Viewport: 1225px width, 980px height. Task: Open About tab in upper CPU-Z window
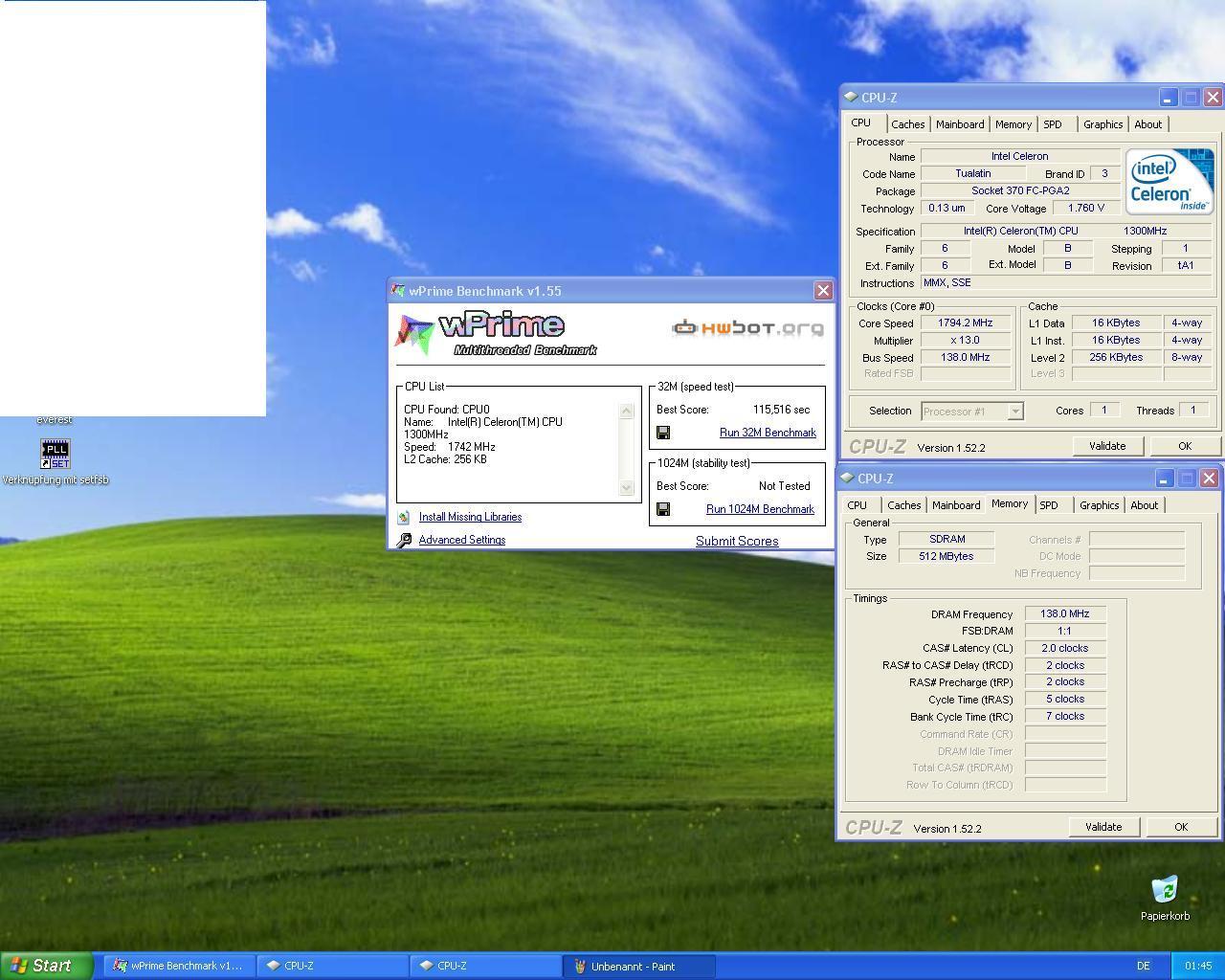[1148, 124]
